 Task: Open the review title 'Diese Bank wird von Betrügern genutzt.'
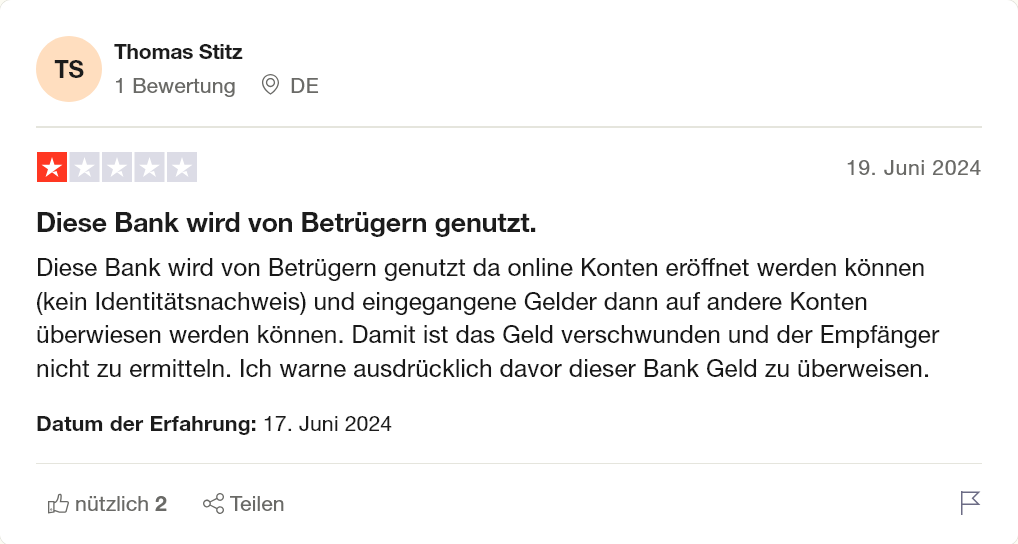[x=286, y=223]
